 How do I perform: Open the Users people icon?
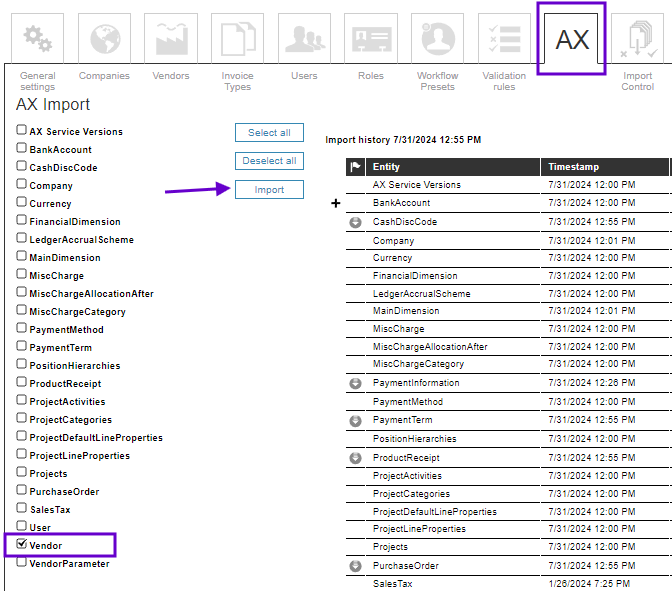[304, 38]
